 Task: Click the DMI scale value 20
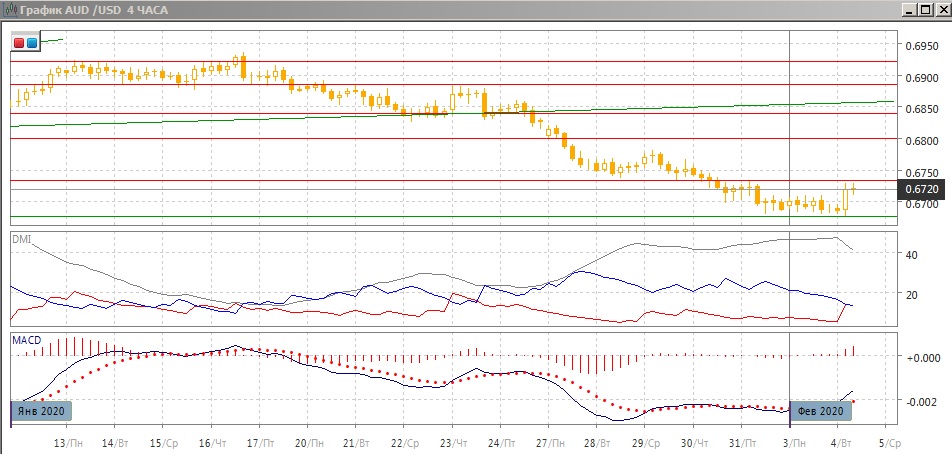pyautogui.click(x=912, y=295)
